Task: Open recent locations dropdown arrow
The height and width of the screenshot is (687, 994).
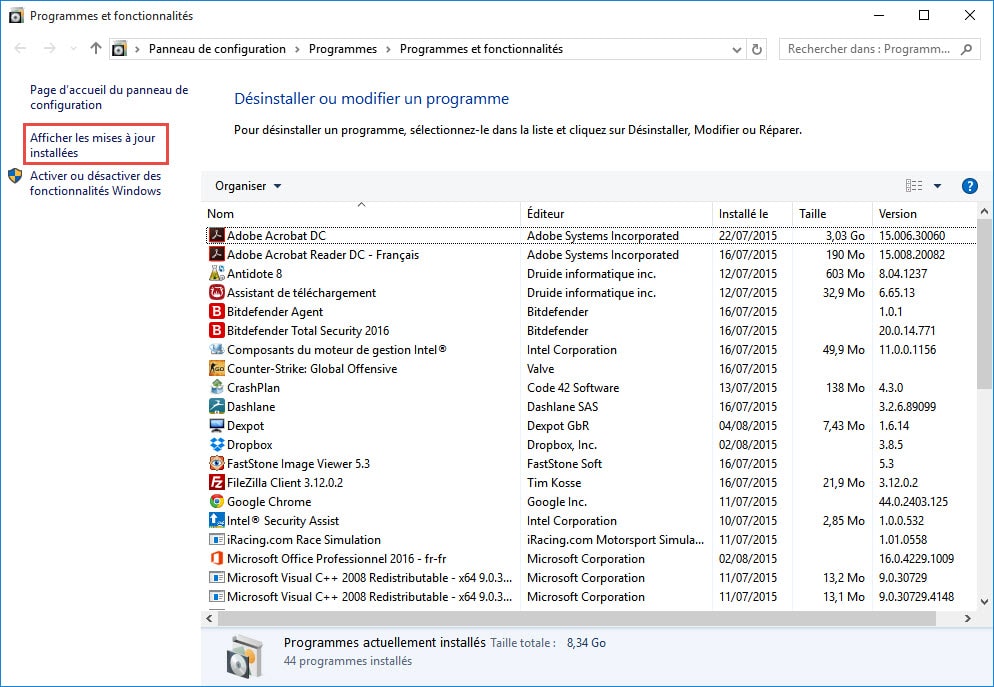Action: pos(73,49)
